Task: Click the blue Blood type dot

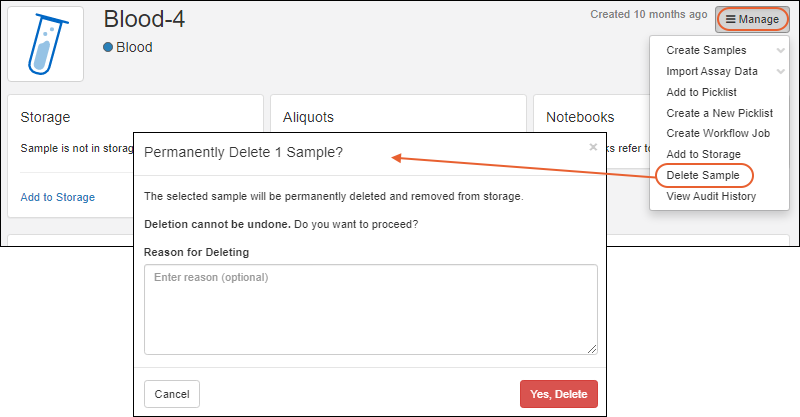Action: [109, 47]
